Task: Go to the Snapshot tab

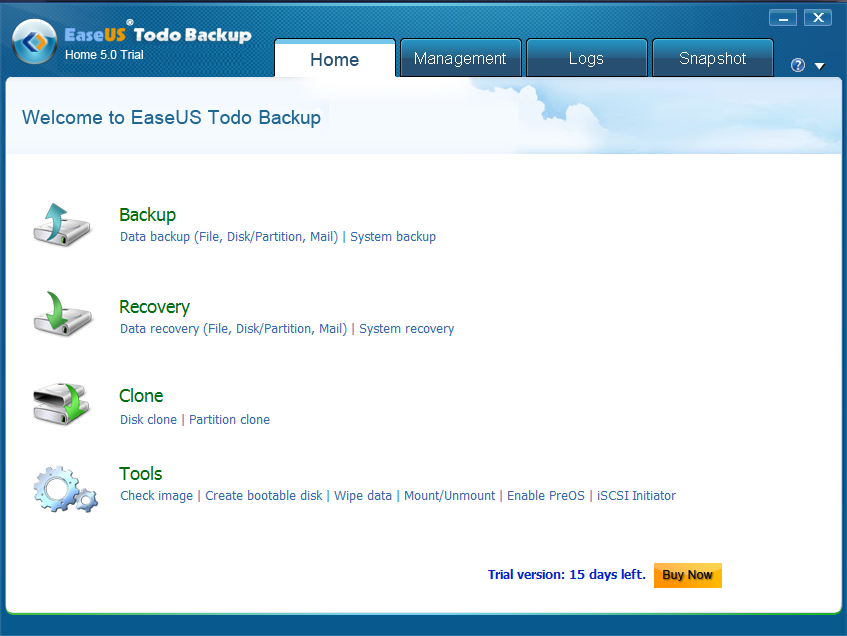Action: [712, 59]
